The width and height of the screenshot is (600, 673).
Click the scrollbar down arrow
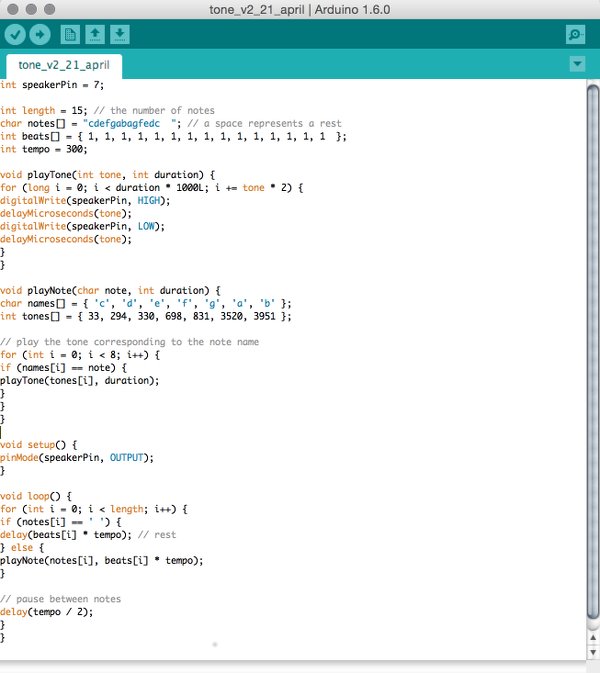coord(593,652)
